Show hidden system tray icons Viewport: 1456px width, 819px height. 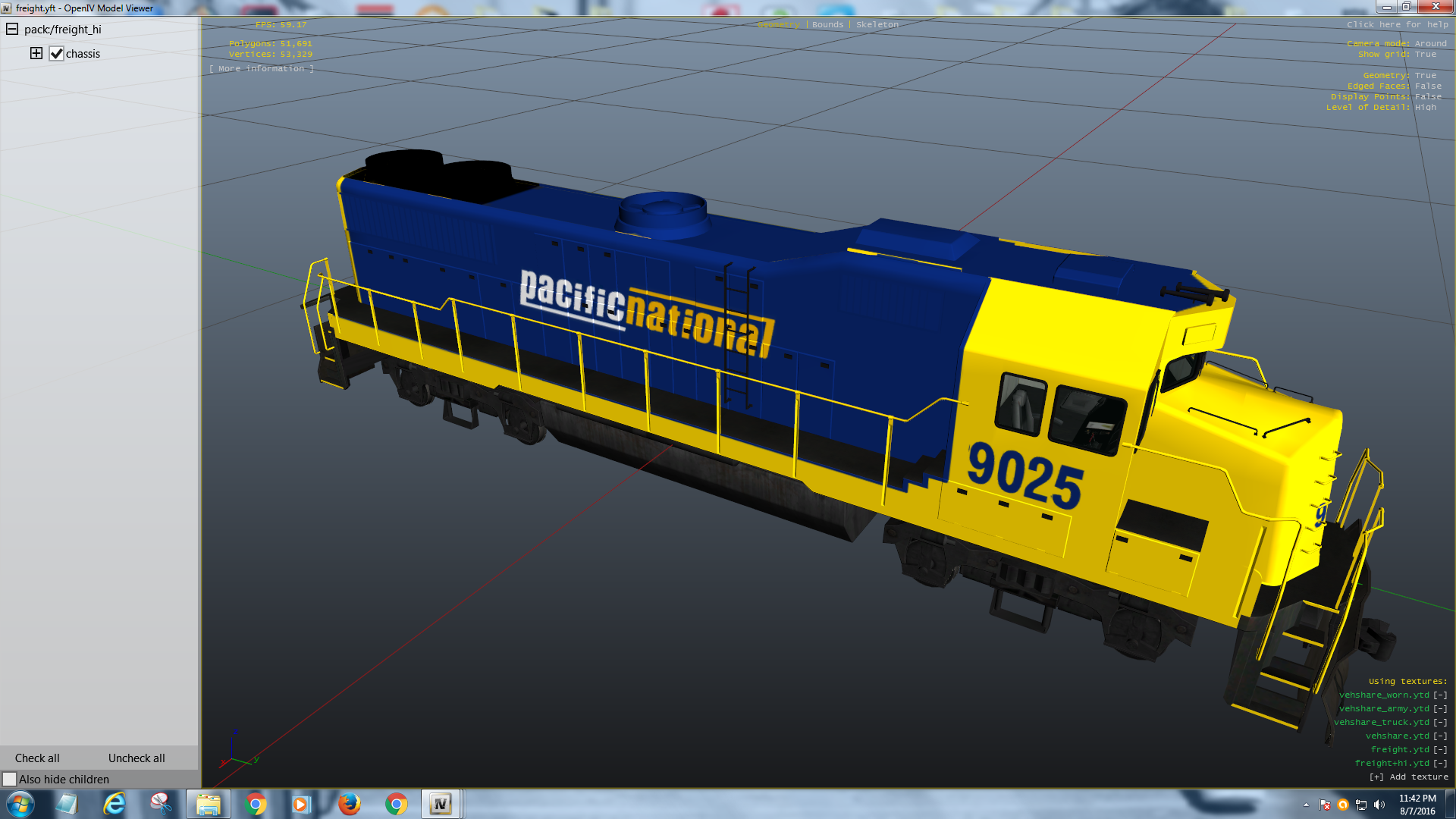(1306, 805)
